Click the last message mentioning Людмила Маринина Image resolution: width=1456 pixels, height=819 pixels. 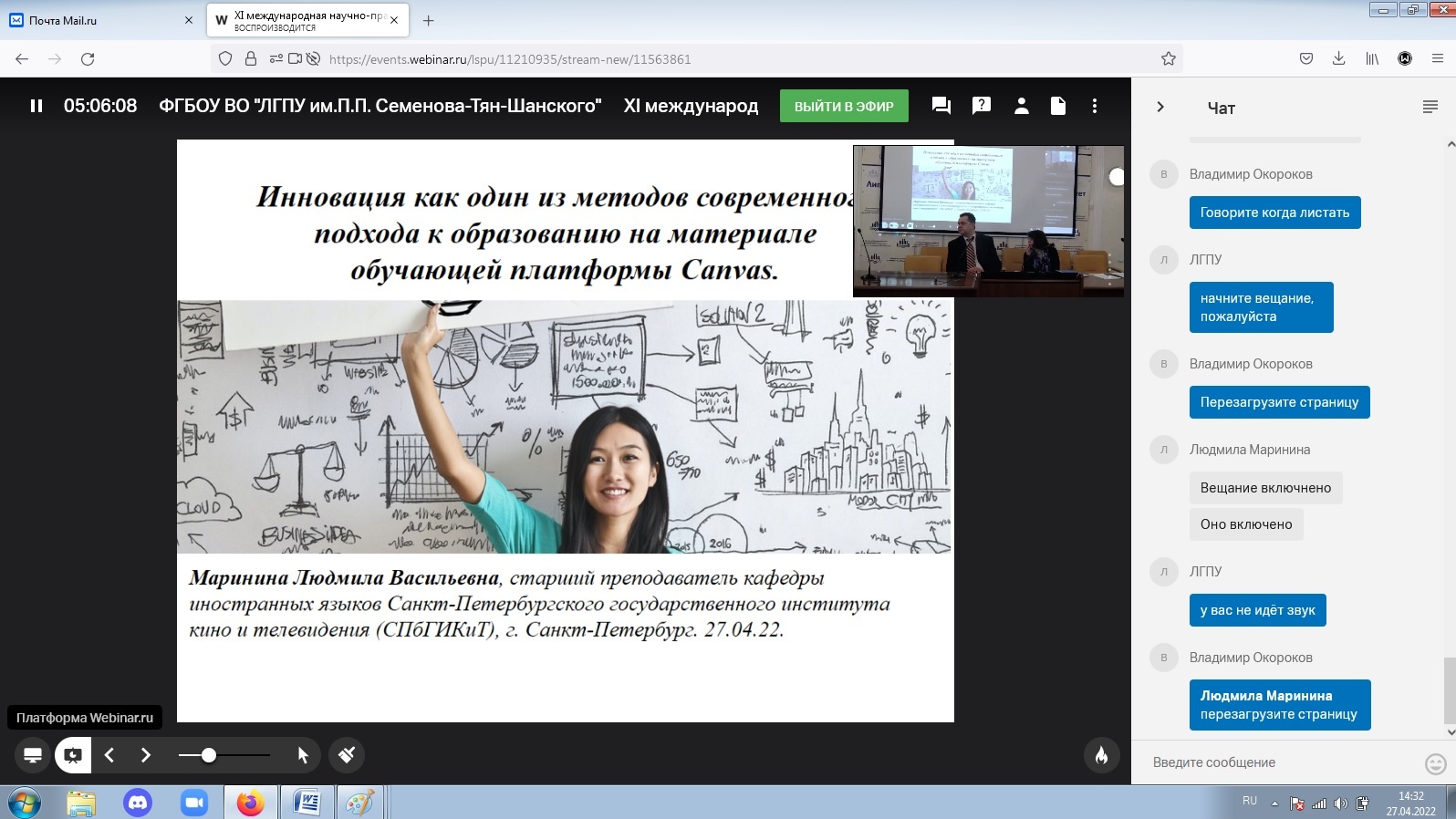click(x=1279, y=705)
